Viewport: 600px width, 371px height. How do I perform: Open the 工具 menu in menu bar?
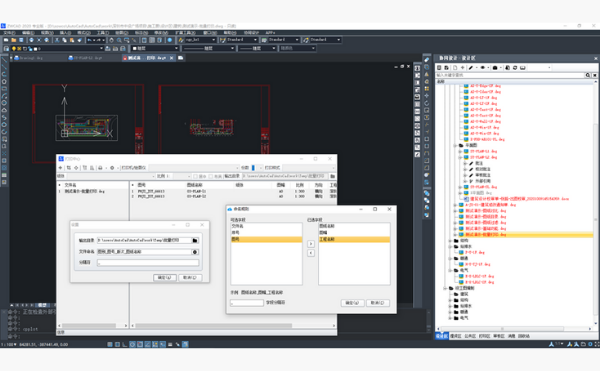pos(103,33)
